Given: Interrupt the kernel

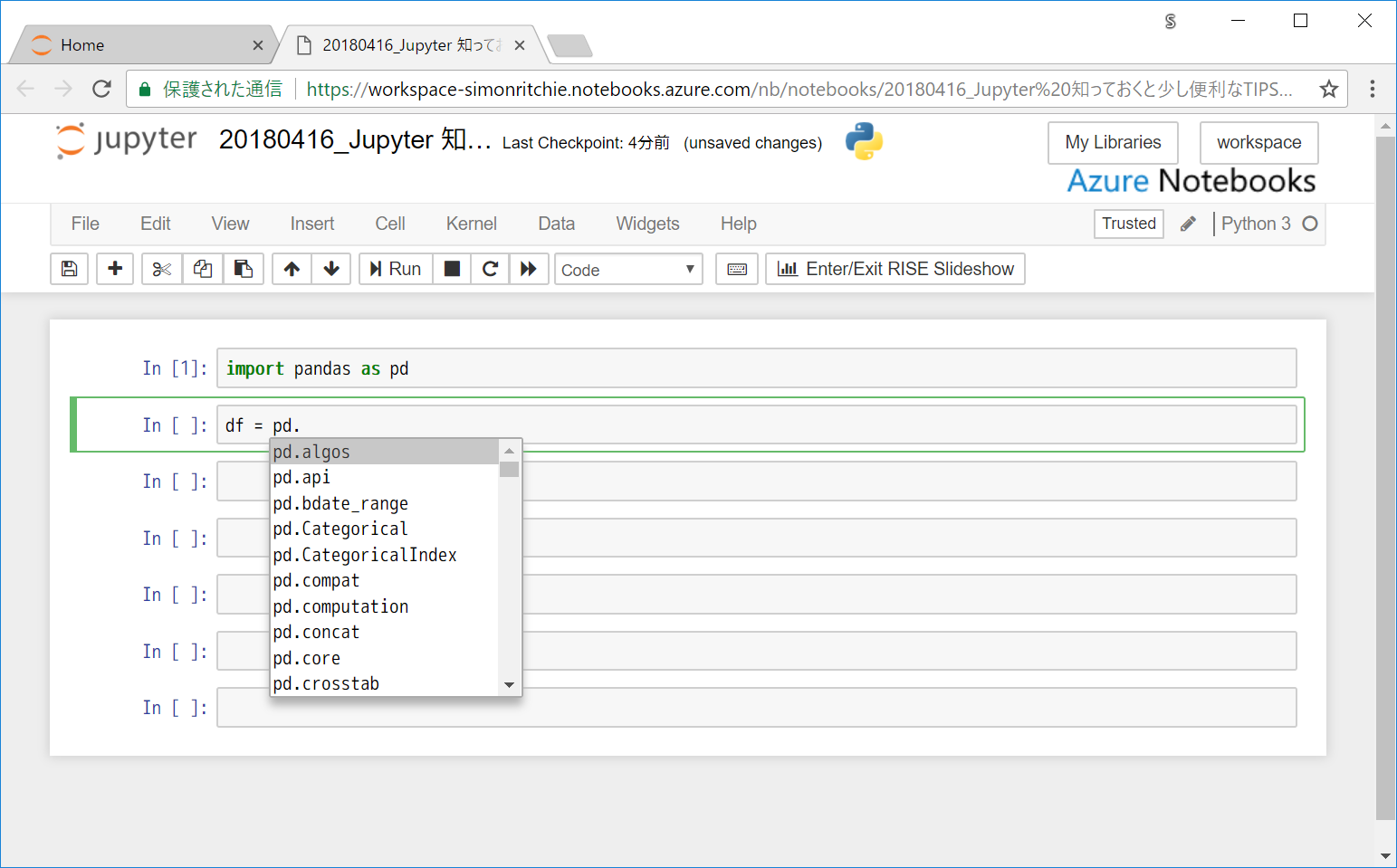Looking at the screenshot, I should pos(452,269).
